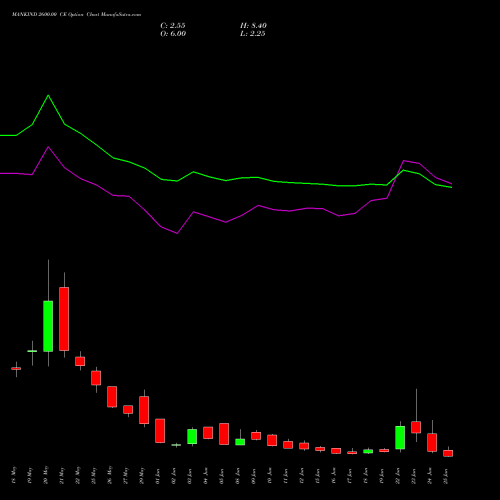This screenshot has height=500, width=500.
Task: Select the 29 May date label
Action: coord(142,475)
